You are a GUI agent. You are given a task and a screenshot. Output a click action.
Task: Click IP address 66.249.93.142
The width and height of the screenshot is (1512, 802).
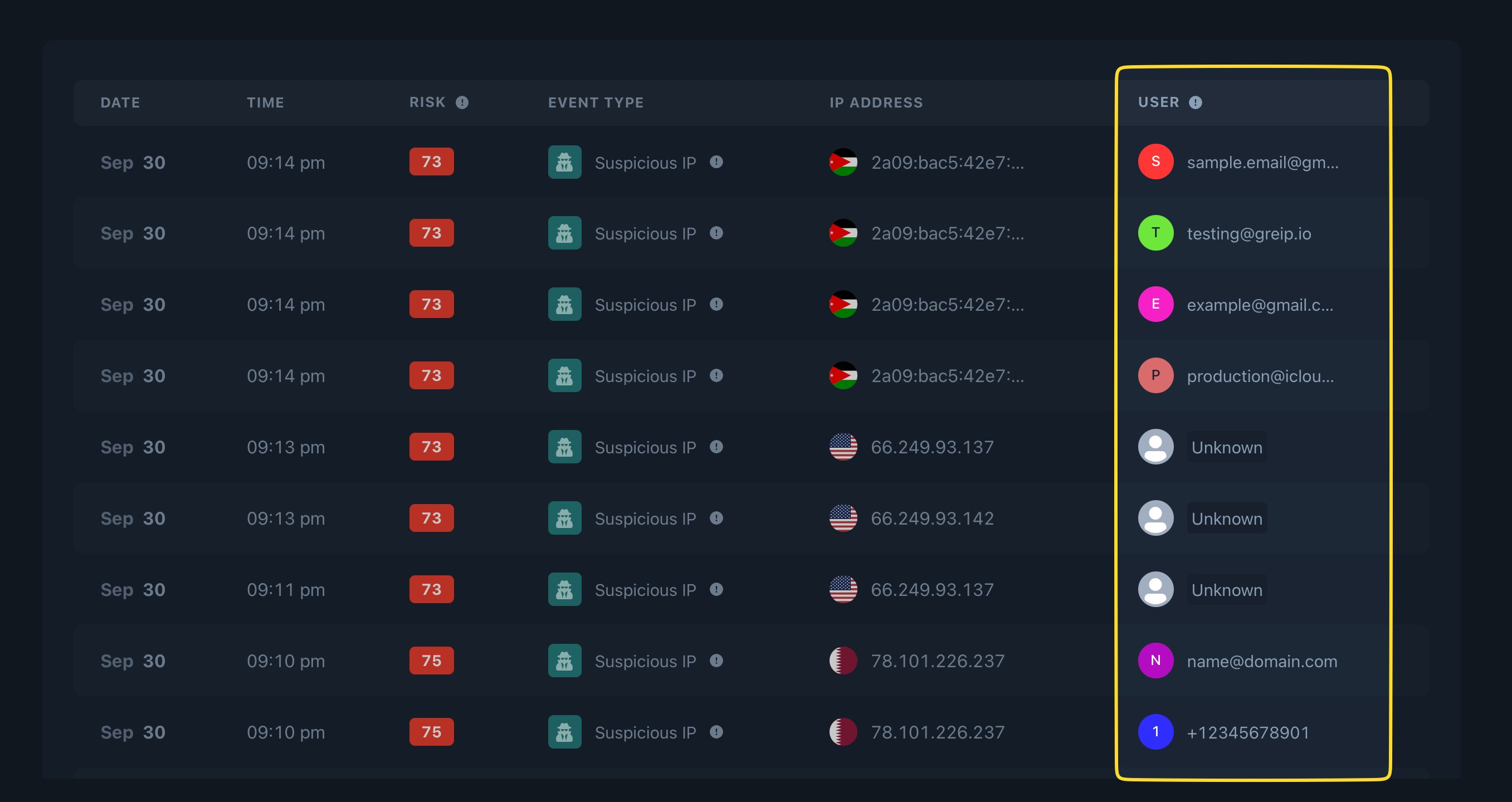click(x=931, y=518)
